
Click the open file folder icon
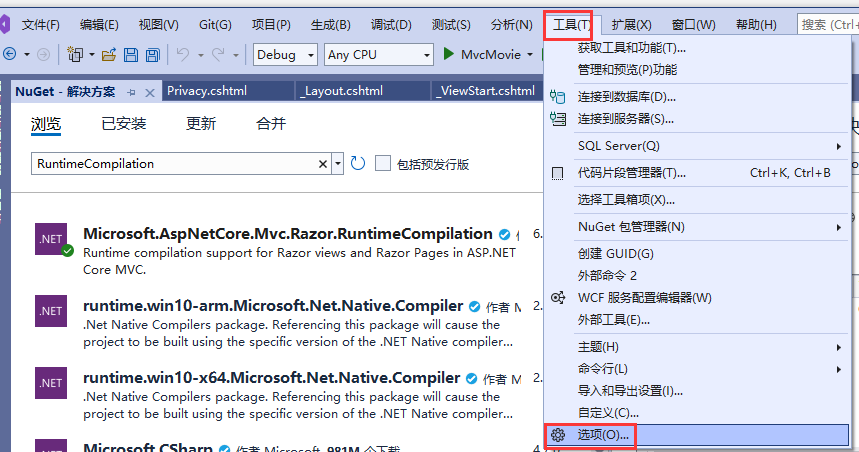[109, 54]
